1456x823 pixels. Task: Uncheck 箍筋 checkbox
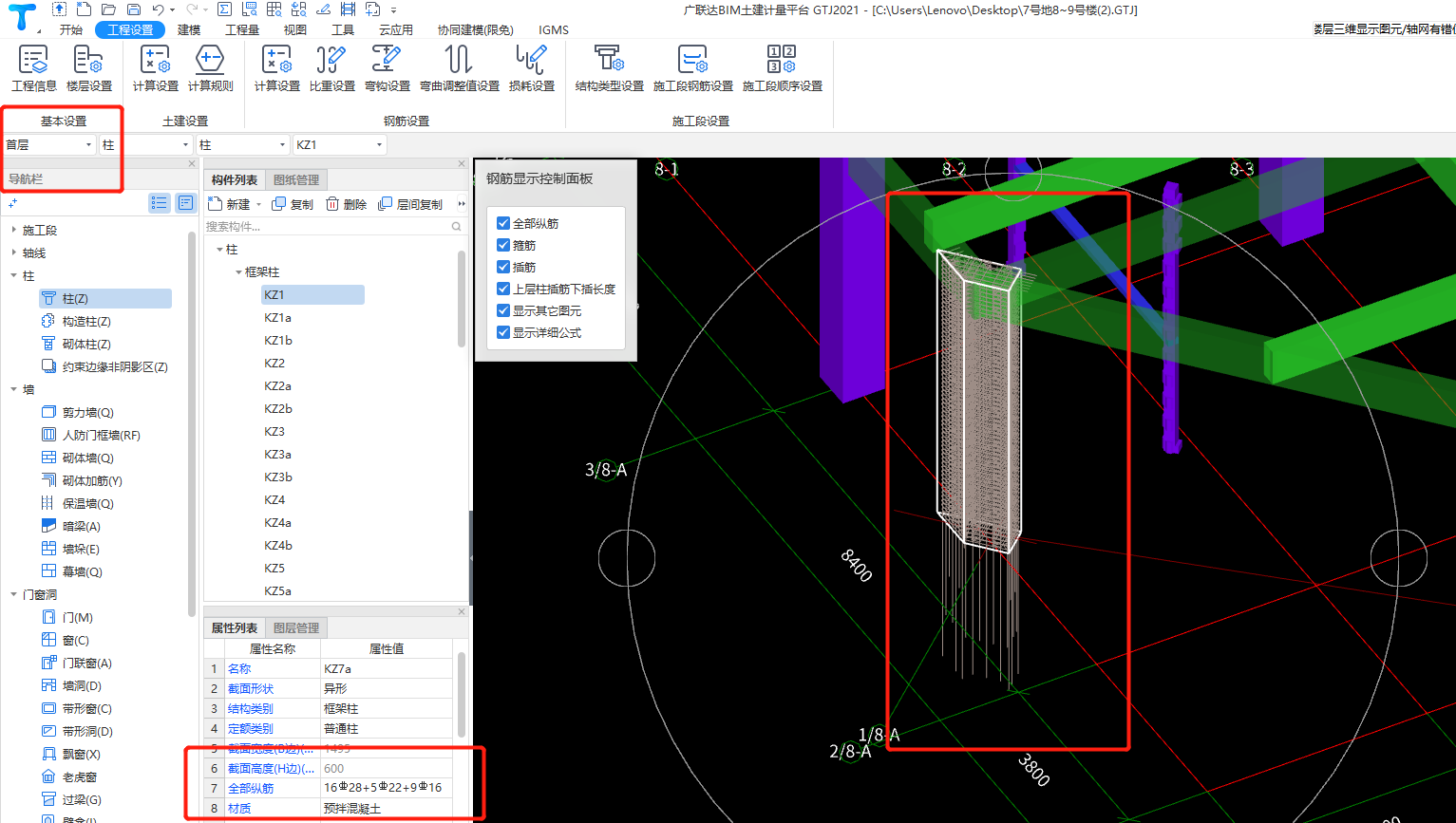(503, 245)
